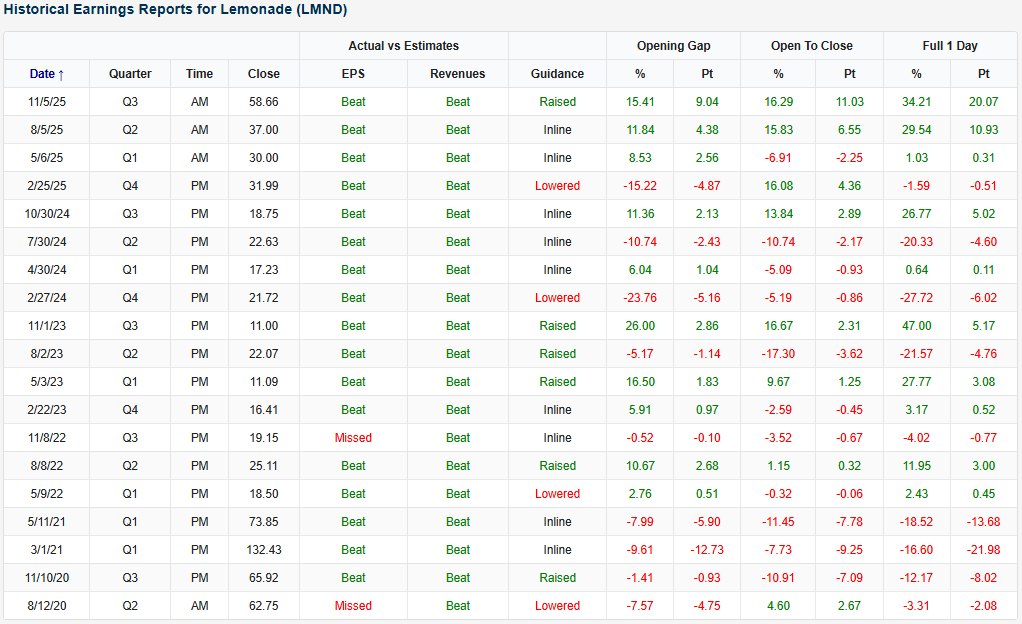
Task: Select the 11/5/25 date cell
Action: pos(46,102)
